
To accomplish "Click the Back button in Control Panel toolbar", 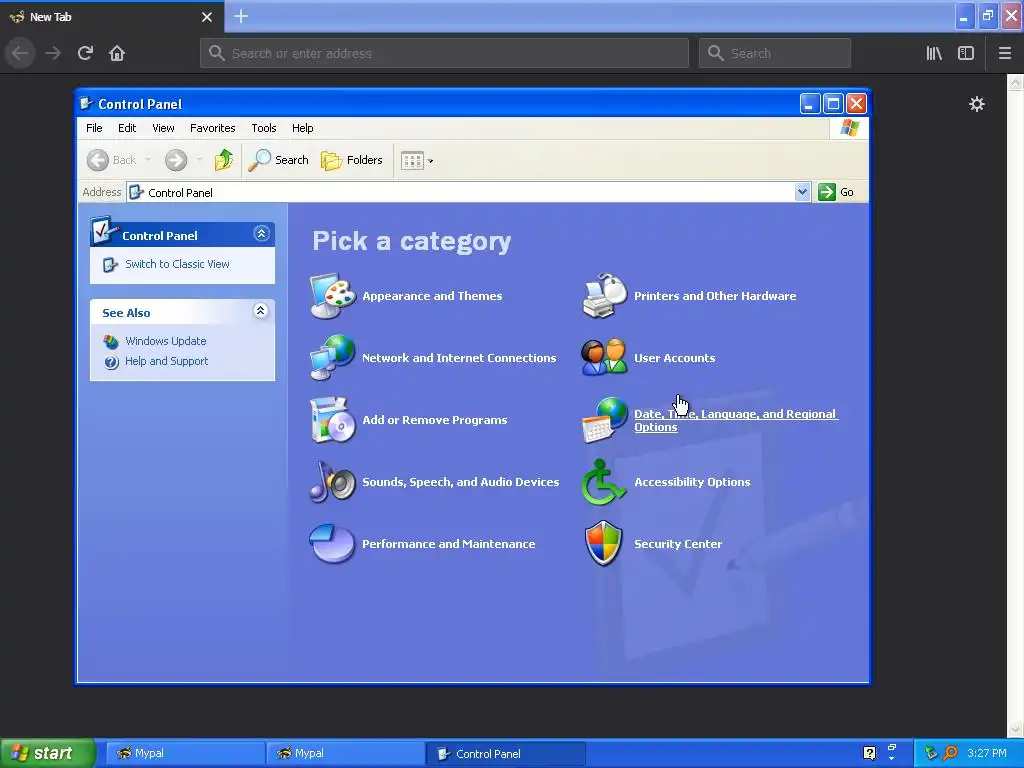I will (x=112, y=160).
